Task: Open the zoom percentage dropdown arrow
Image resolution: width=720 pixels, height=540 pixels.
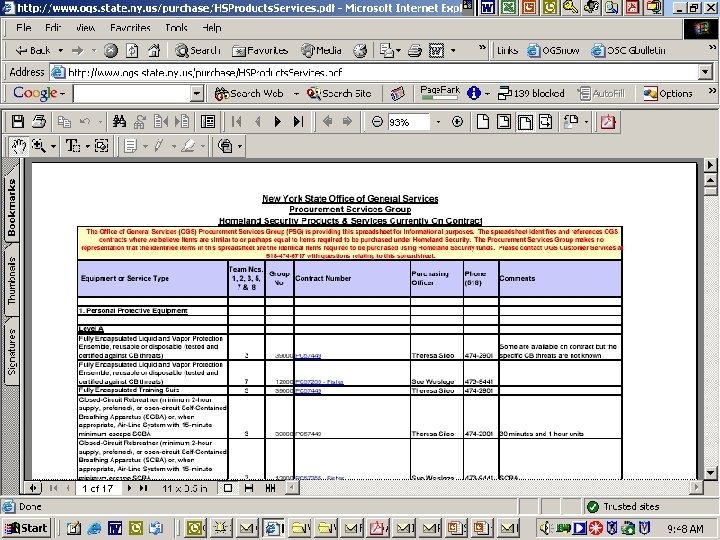Action: [x=439, y=122]
